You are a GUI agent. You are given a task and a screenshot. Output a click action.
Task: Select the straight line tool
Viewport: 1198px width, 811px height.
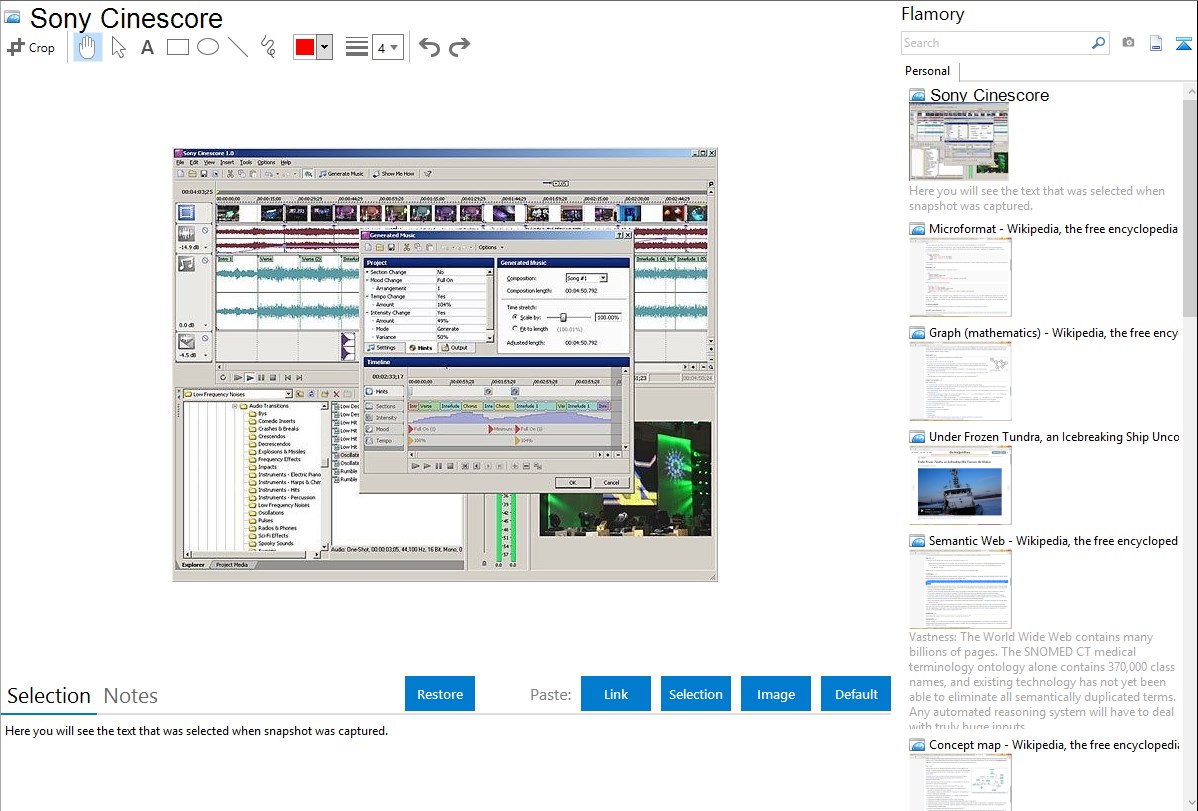point(238,47)
